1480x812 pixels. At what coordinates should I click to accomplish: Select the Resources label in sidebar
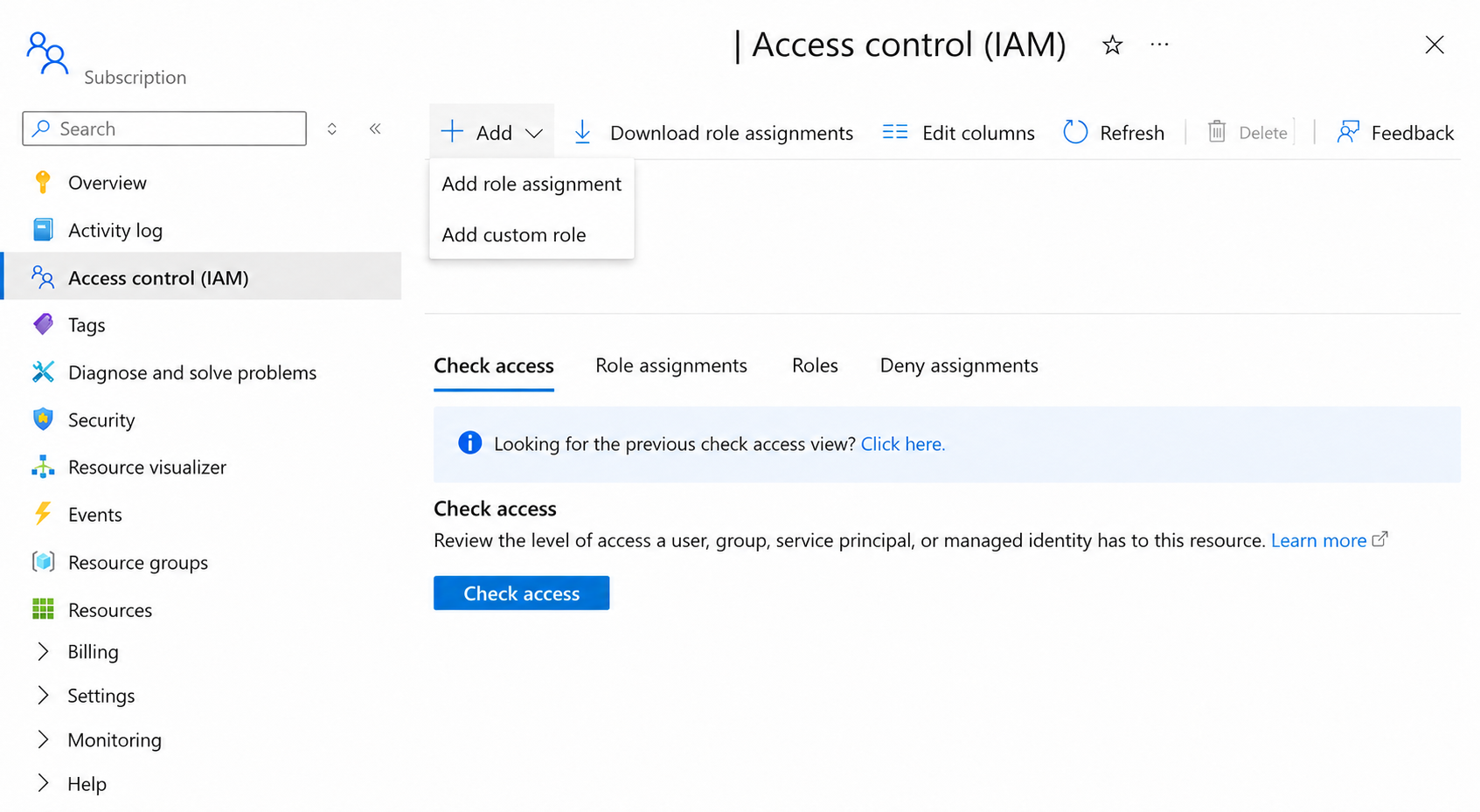(110, 609)
